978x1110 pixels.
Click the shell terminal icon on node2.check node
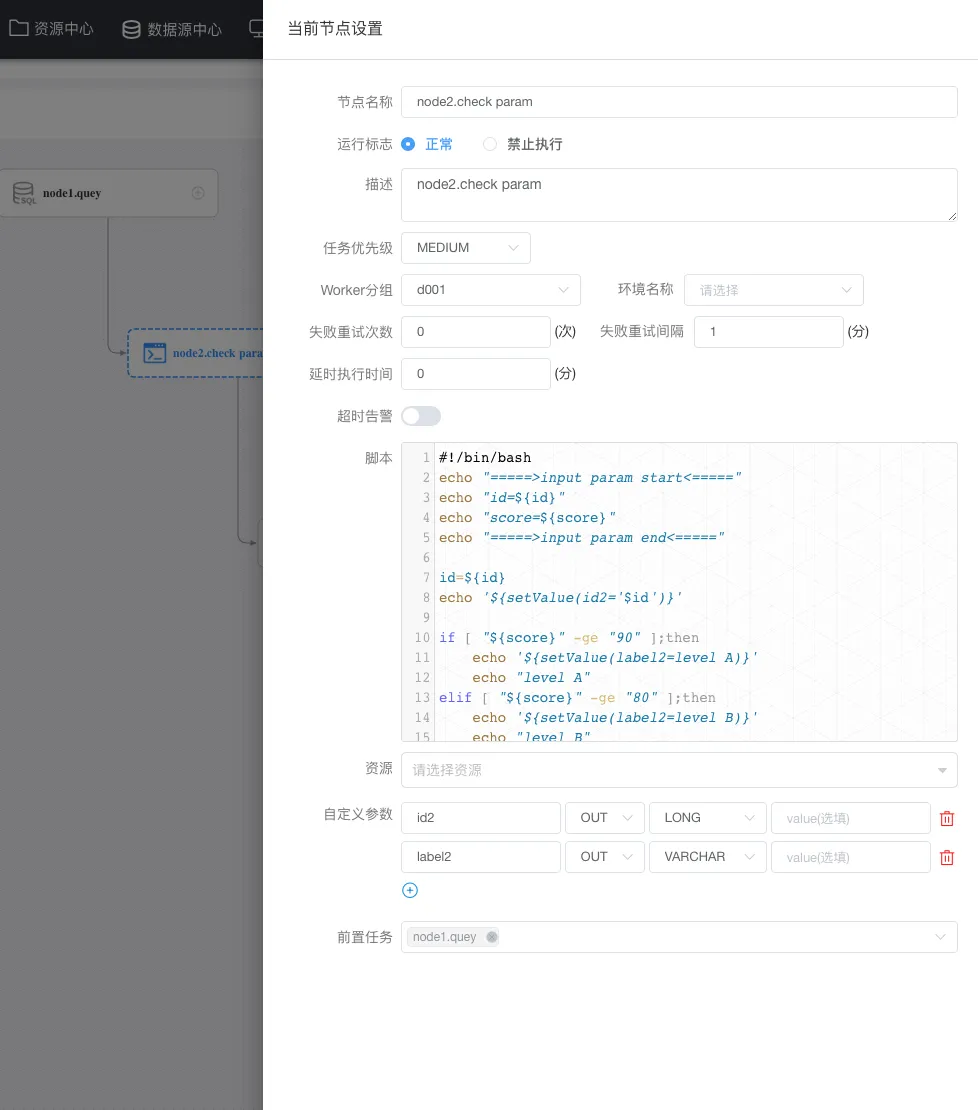[x=154, y=353]
